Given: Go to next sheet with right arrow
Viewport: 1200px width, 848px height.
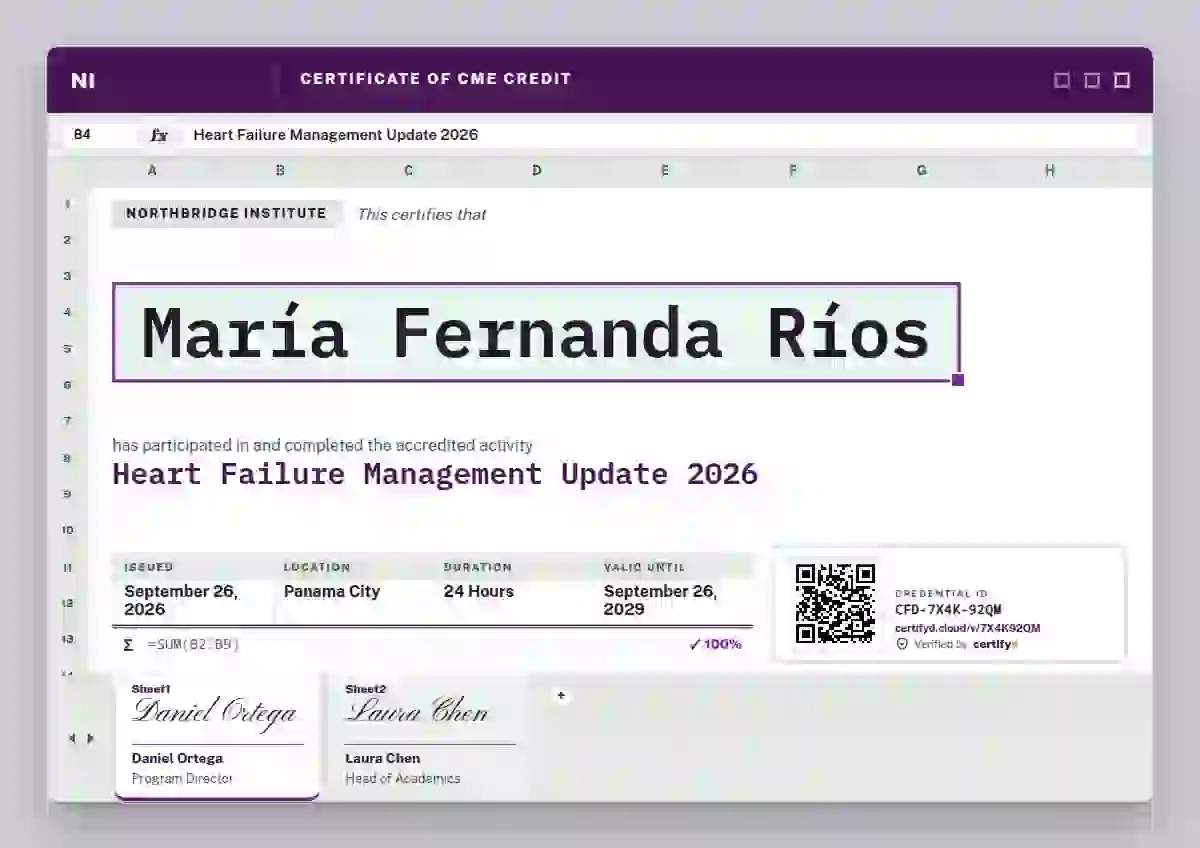Looking at the screenshot, I should click(x=91, y=738).
